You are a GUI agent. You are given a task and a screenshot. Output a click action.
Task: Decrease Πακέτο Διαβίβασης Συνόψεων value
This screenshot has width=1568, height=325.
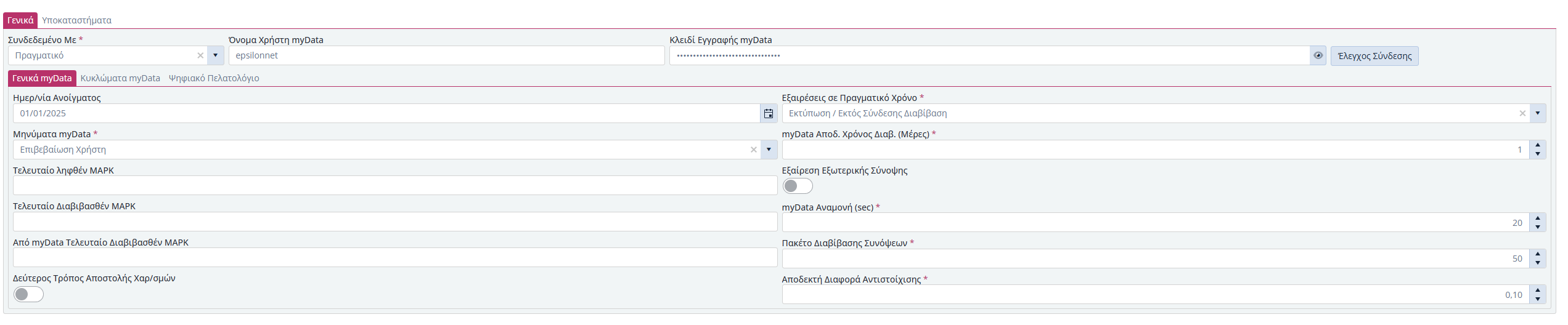(x=1537, y=263)
